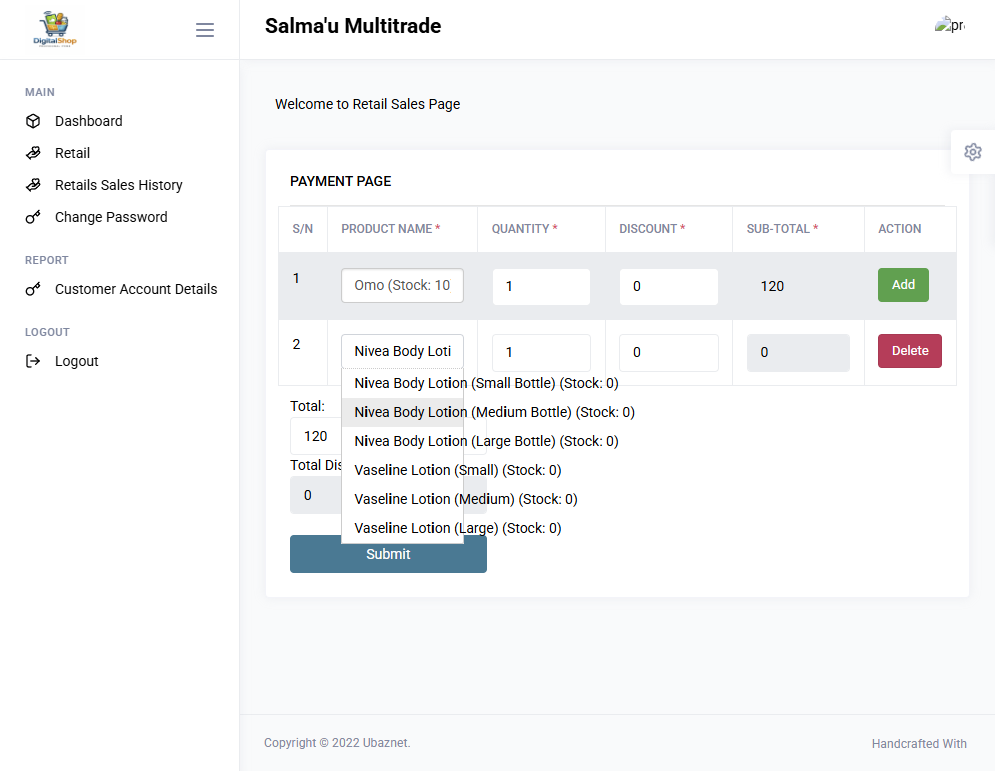This screenshot has height=771, width=995.
Task: Open Change Password page
Action: point(111,217)
